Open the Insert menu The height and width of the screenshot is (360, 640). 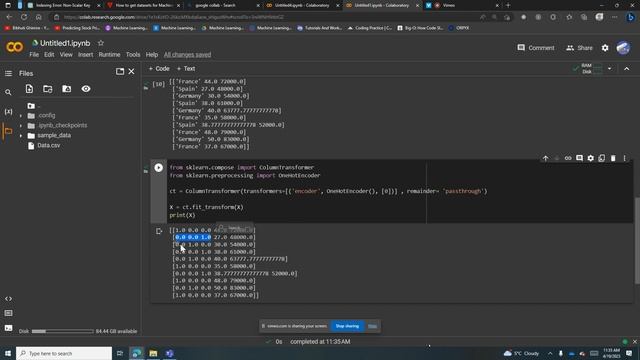[x=85, y=55]
